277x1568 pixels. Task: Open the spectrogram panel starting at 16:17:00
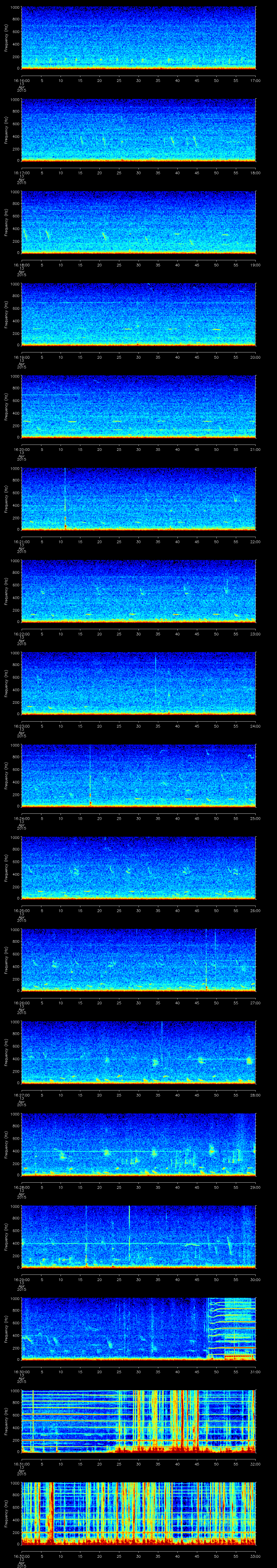138,130
